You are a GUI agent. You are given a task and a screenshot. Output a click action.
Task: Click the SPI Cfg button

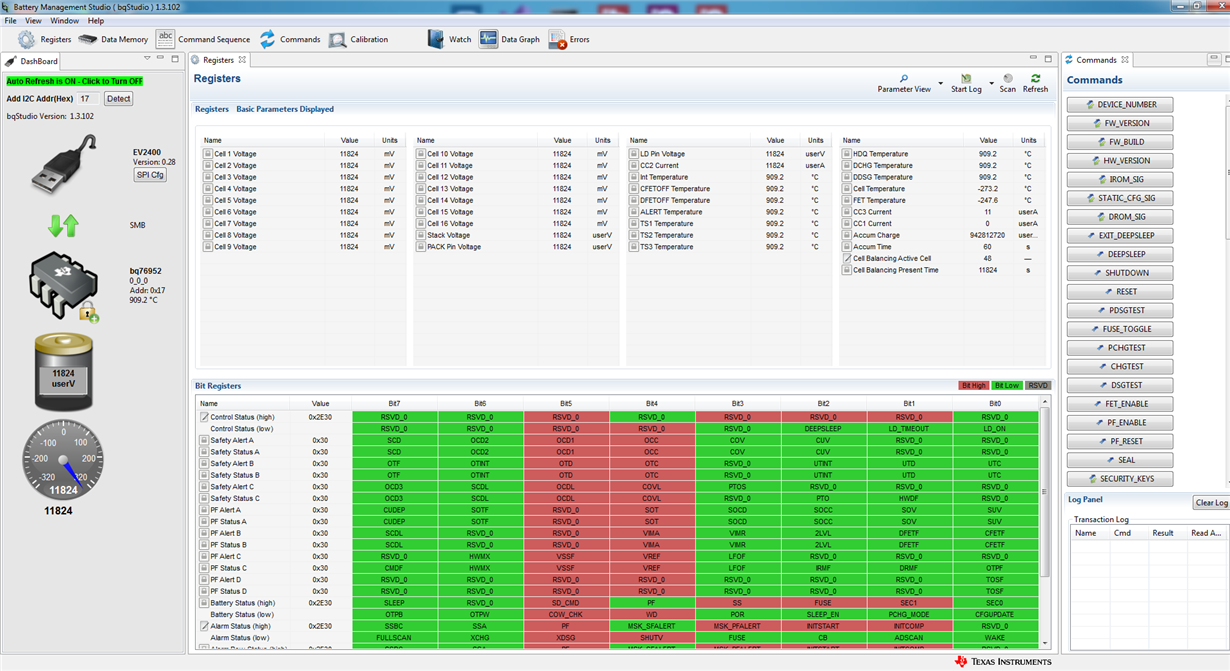pos(150,175)
